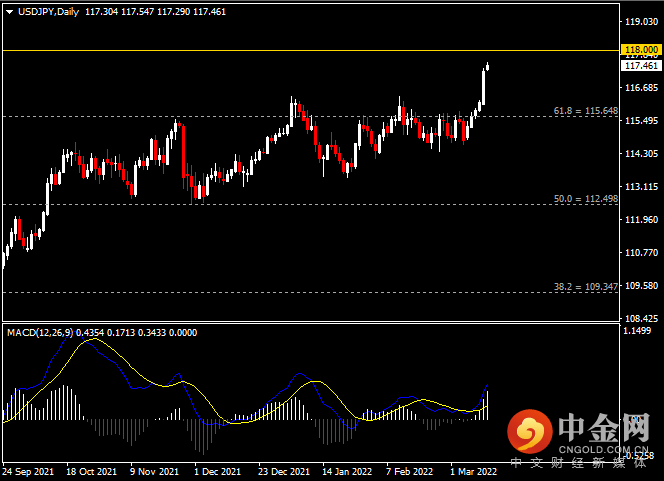Viewport: 664px width, 481px height.
Task: Click the 23 Dec 2021 date marker
Action: [x=284, y=471]
